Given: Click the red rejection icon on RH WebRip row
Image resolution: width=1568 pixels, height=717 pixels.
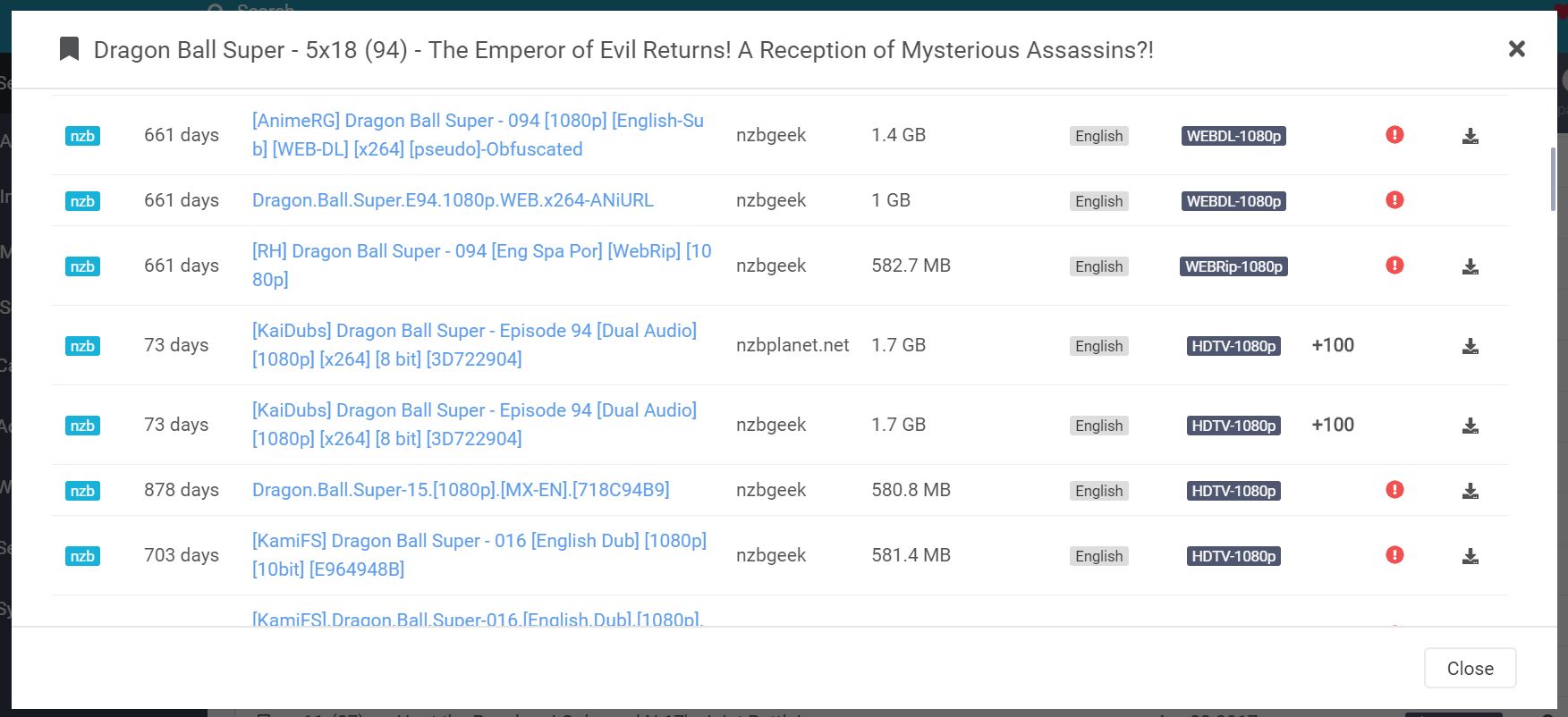Looking at the screenshot, I should click(1394, 266).
